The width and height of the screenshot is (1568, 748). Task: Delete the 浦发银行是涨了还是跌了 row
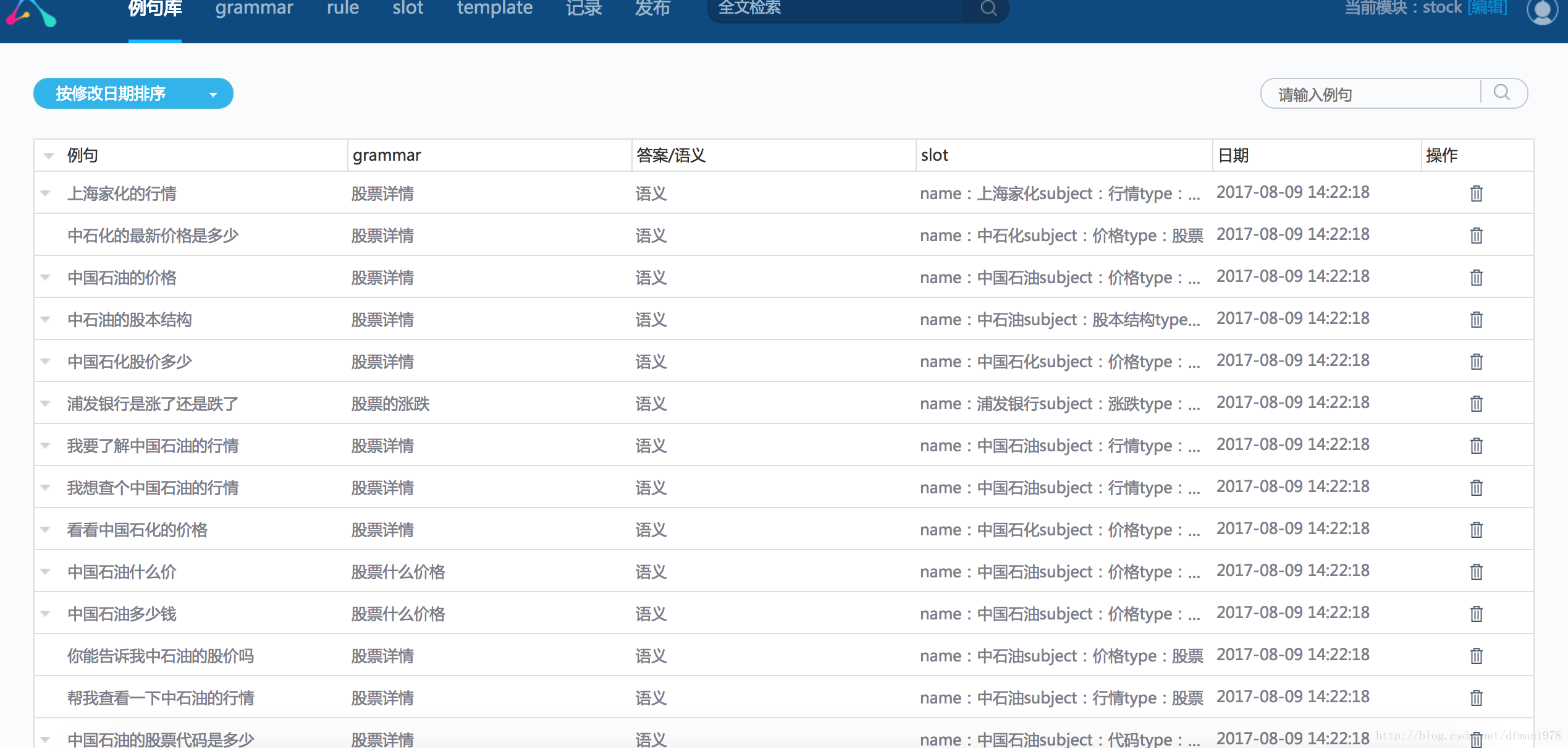point(1476,404)
